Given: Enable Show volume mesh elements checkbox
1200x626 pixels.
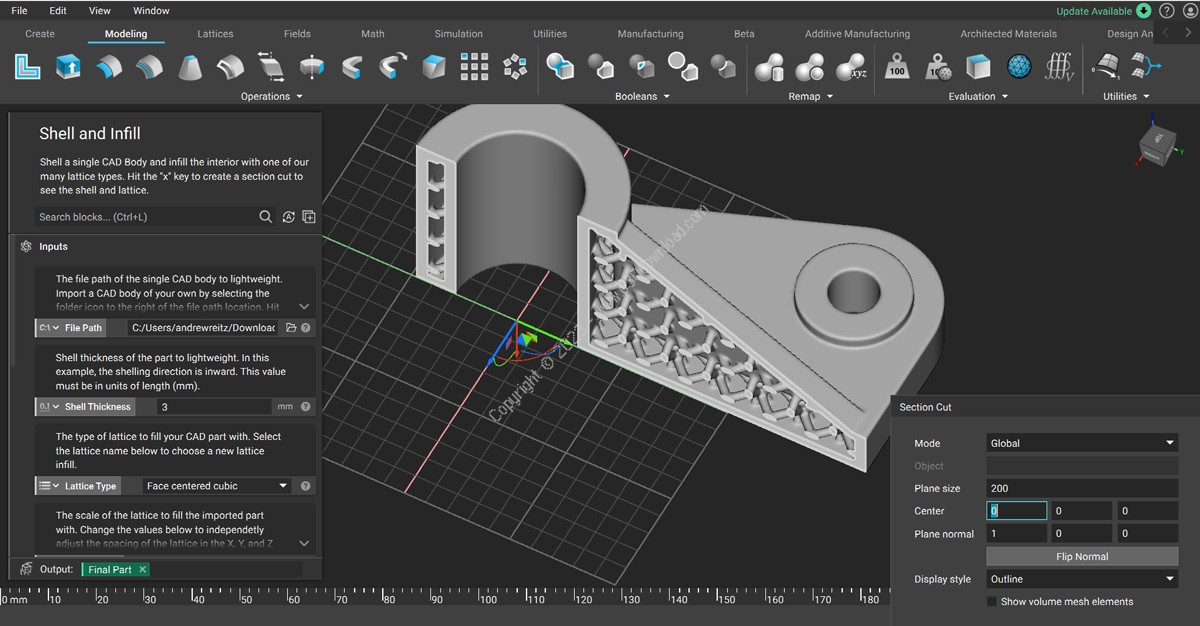Looking at the screenshot, I should pos(992,602).
